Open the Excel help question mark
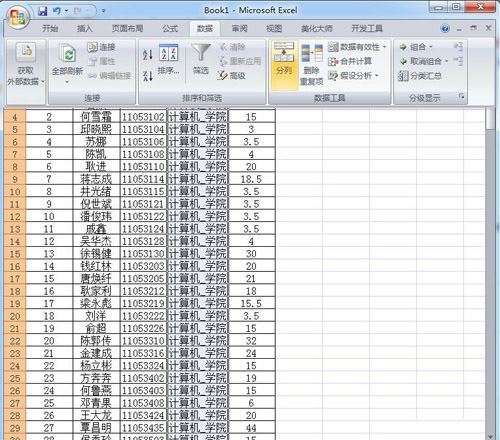The image size is (500, 440). pos(445,28)
